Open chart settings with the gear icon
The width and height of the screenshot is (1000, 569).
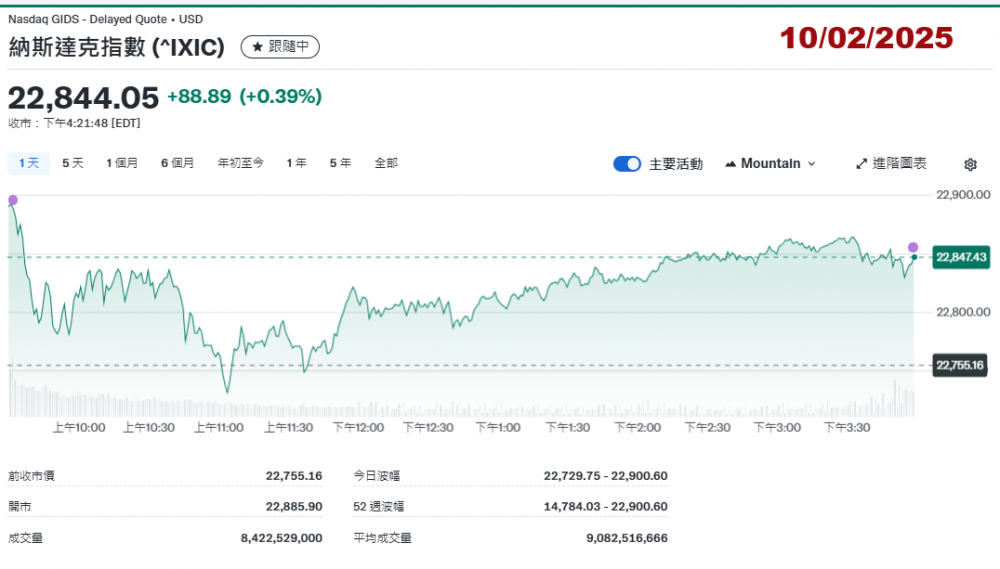pyautogui.click(x=970, y=164)
